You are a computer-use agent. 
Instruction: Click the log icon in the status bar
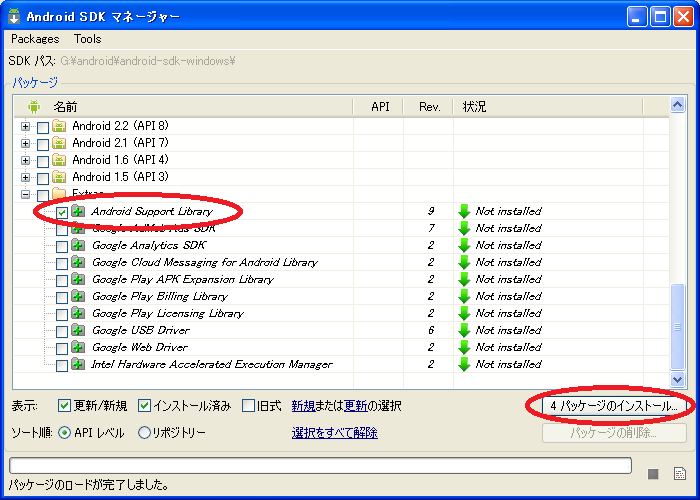pos(679,473)
